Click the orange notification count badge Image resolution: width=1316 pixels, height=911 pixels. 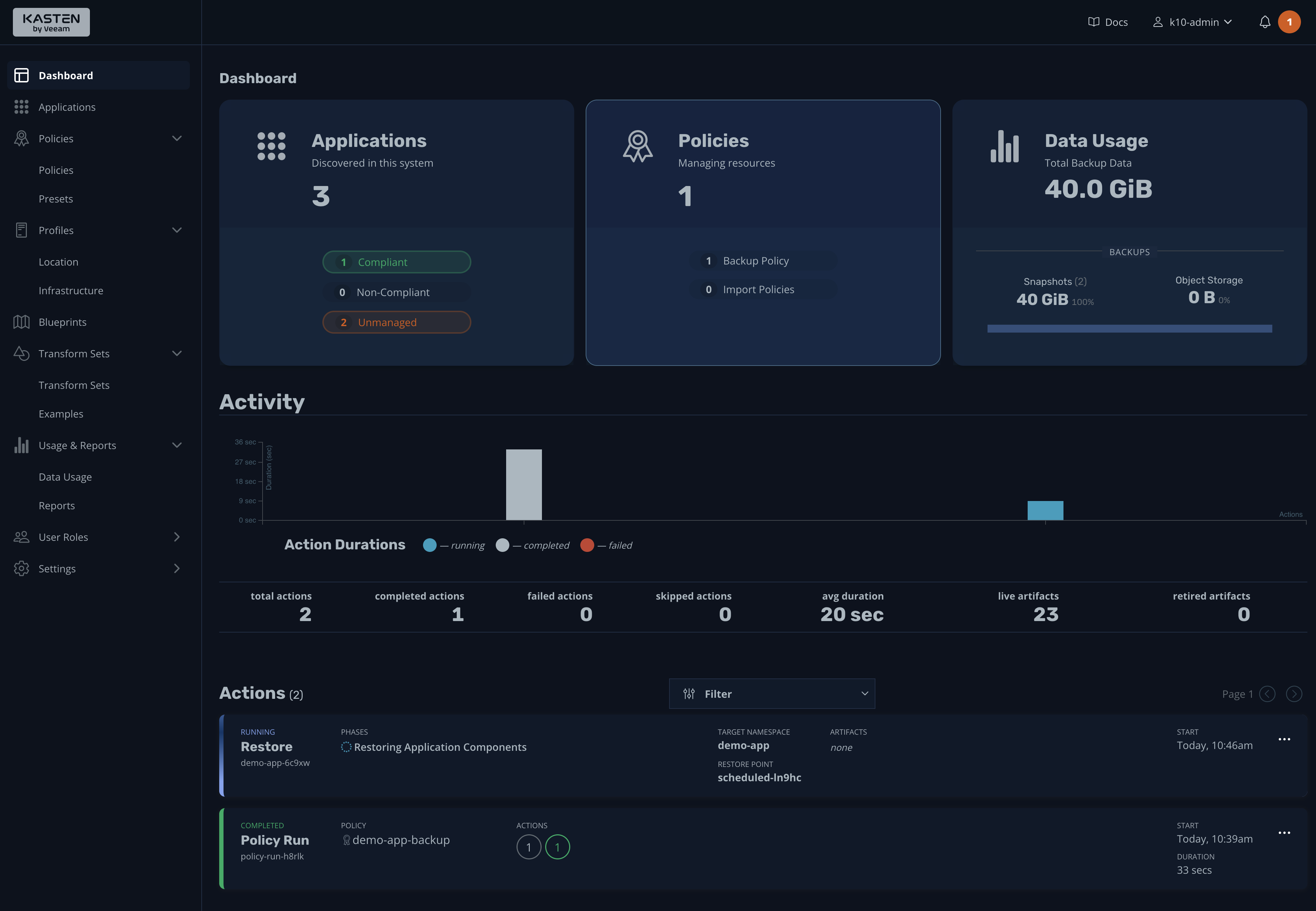(1289, 22)
